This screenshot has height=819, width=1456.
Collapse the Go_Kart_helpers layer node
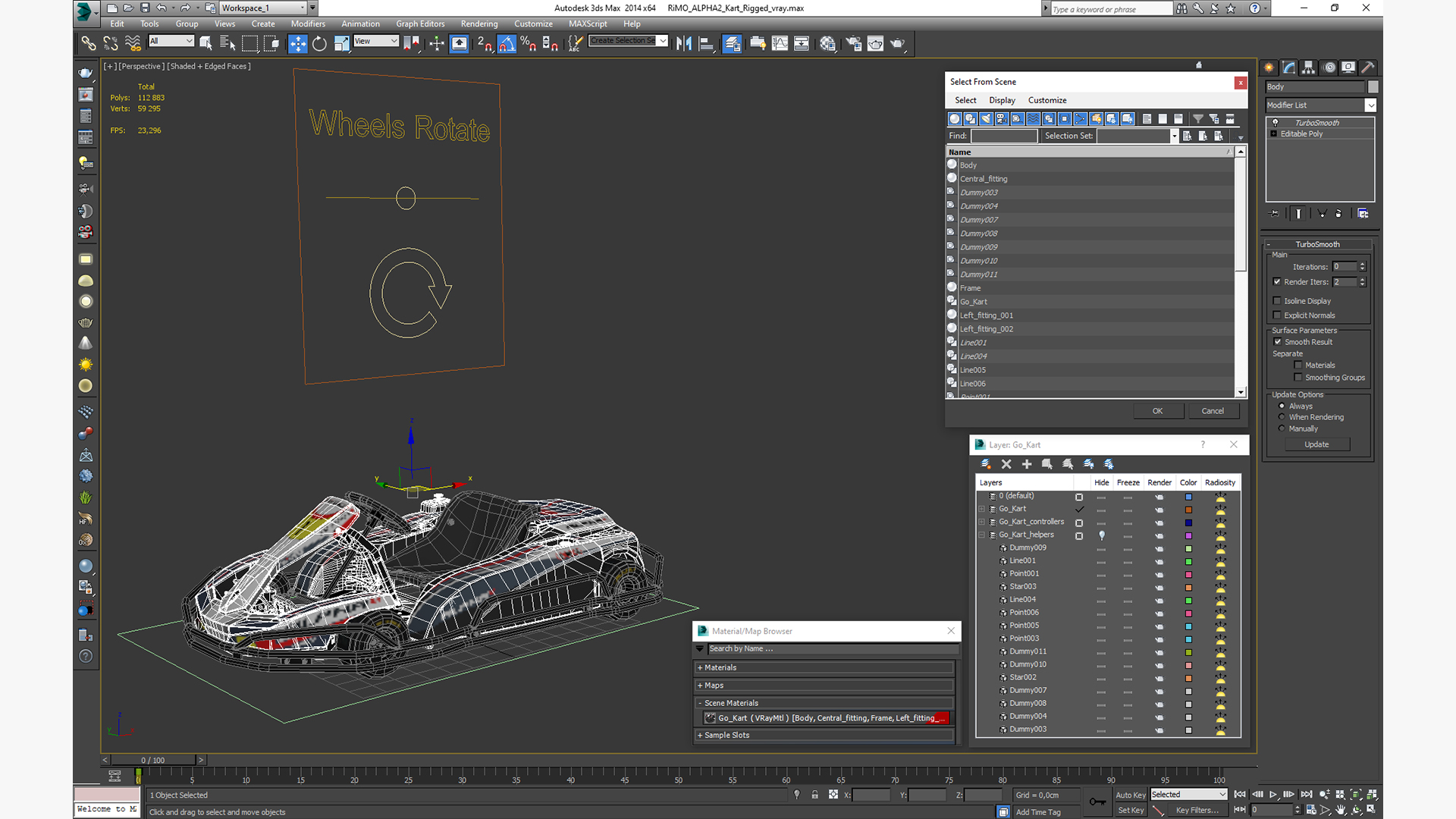click(x=982, y=535)
